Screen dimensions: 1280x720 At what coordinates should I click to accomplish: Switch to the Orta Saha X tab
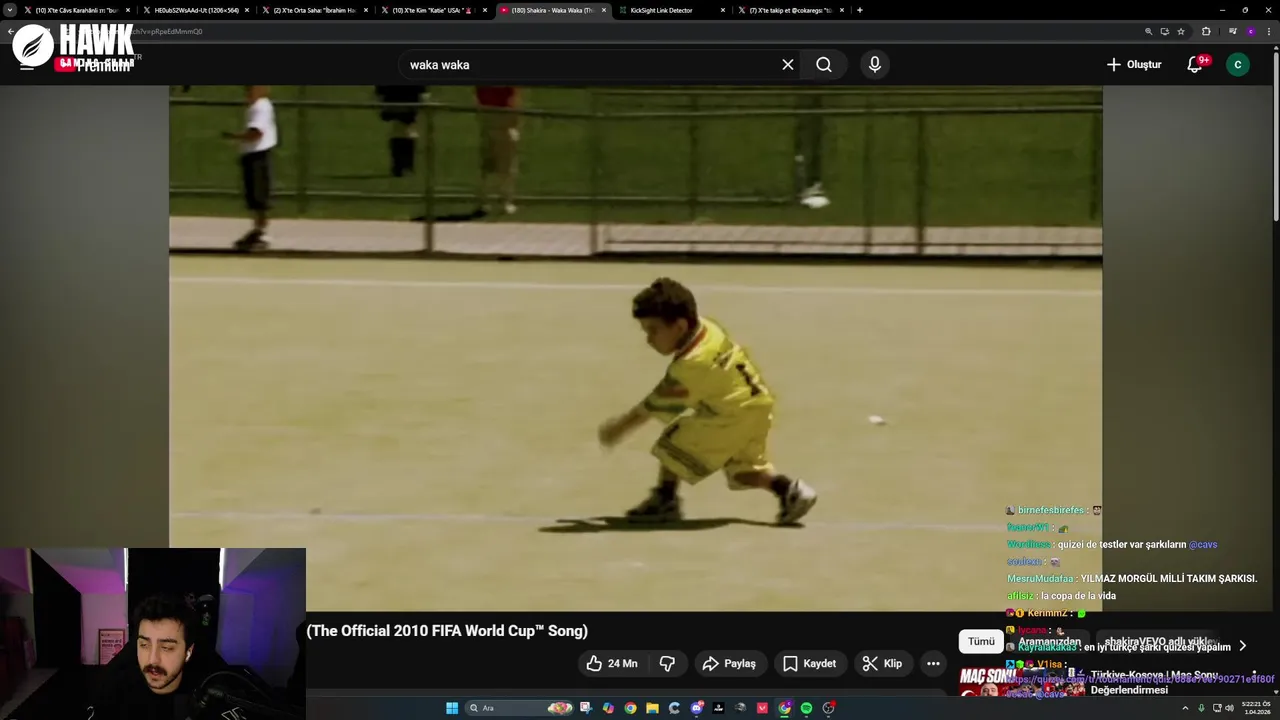[314, 10]
